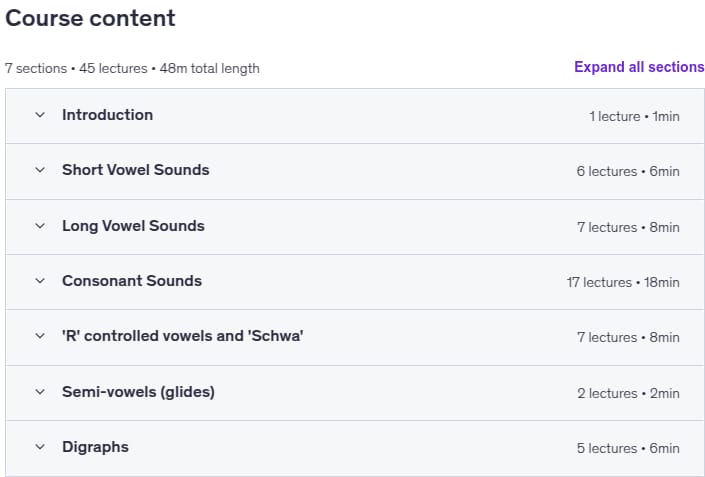Expand Short Vowel Sounds chevron arrow
This screenshot has height=477, width=705.
coord(40,170)
